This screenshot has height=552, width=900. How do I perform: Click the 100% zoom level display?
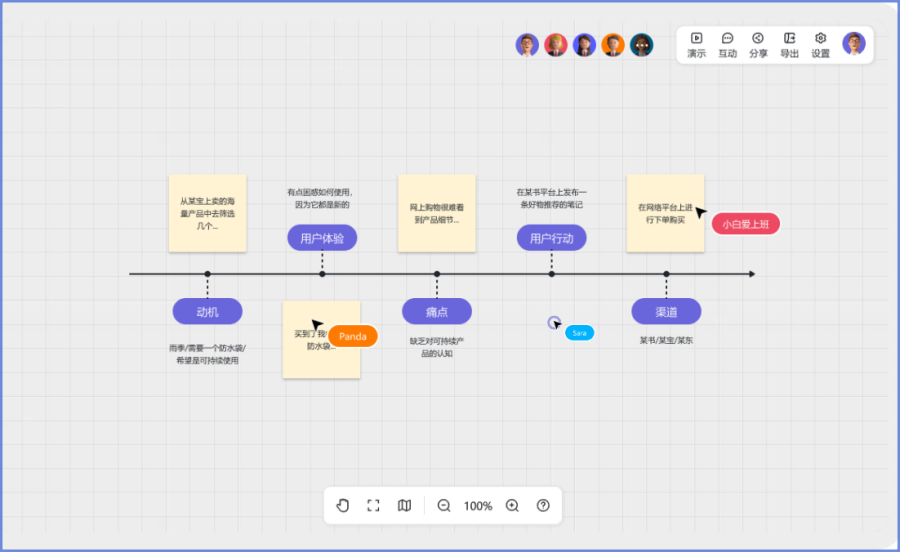(x=478, y=506)
